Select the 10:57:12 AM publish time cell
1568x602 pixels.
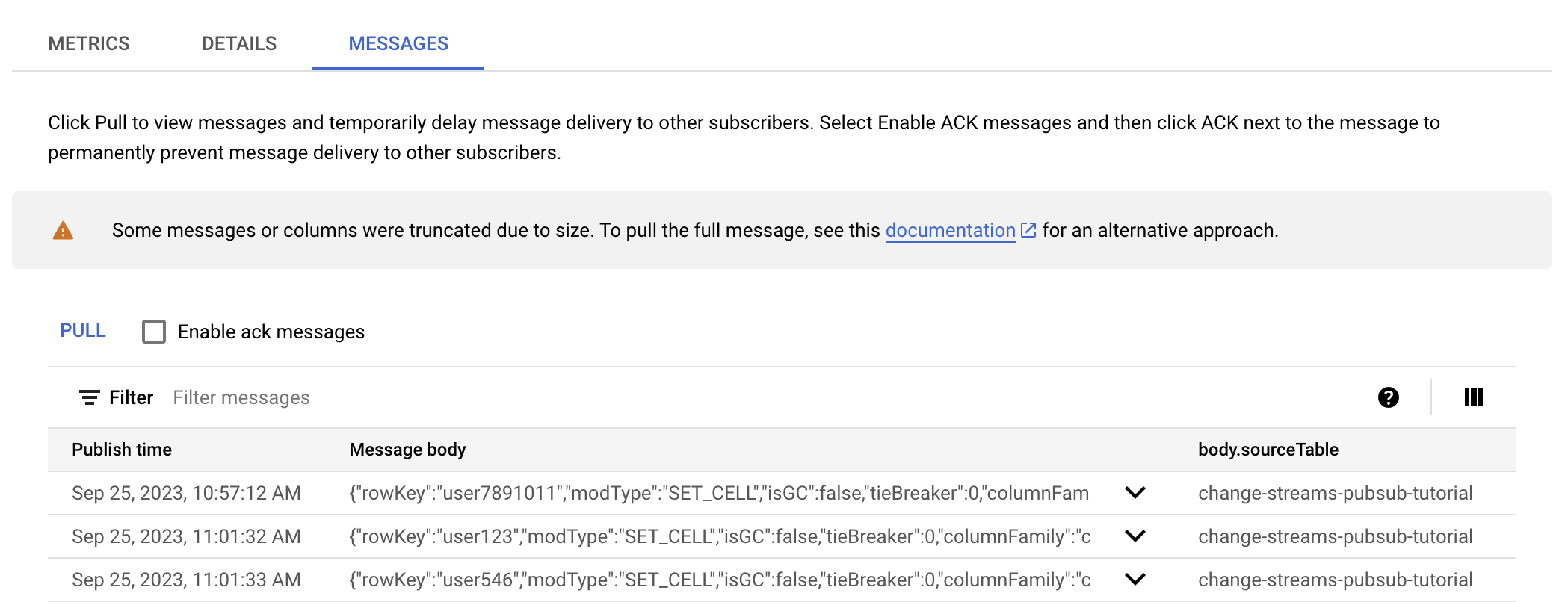[186, 493]
